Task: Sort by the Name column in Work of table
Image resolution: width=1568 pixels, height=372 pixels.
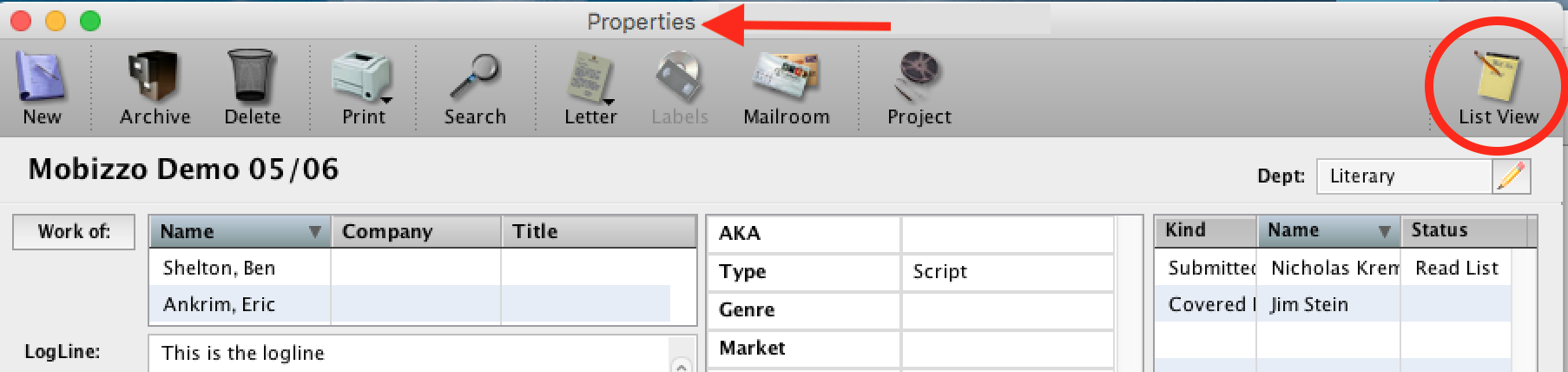Action: [x=240, y=231]
